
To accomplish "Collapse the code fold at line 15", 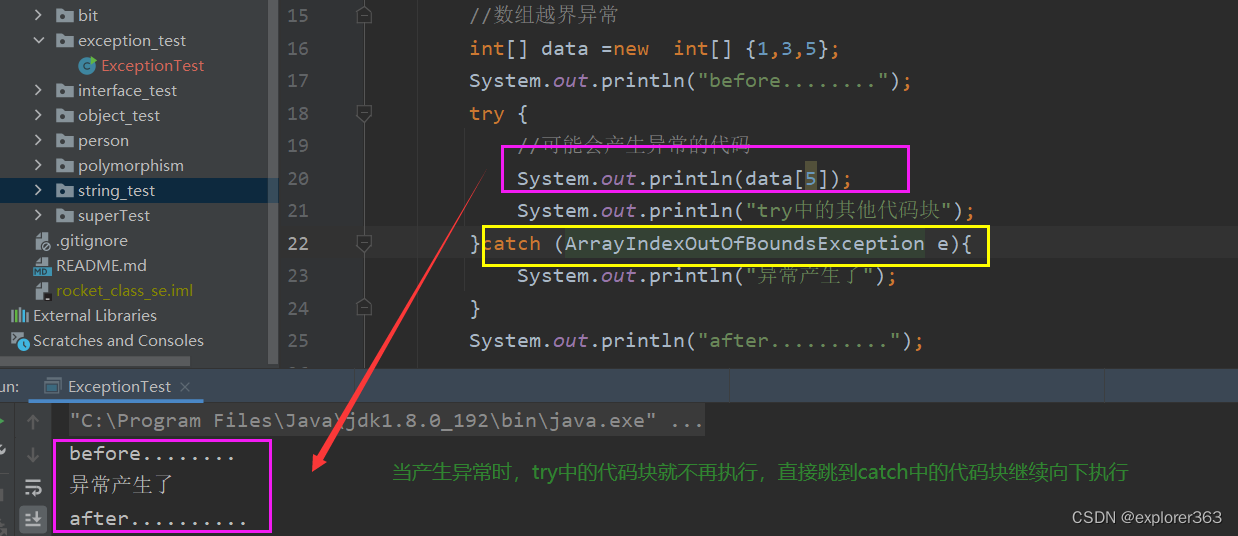I will [364, 16].
